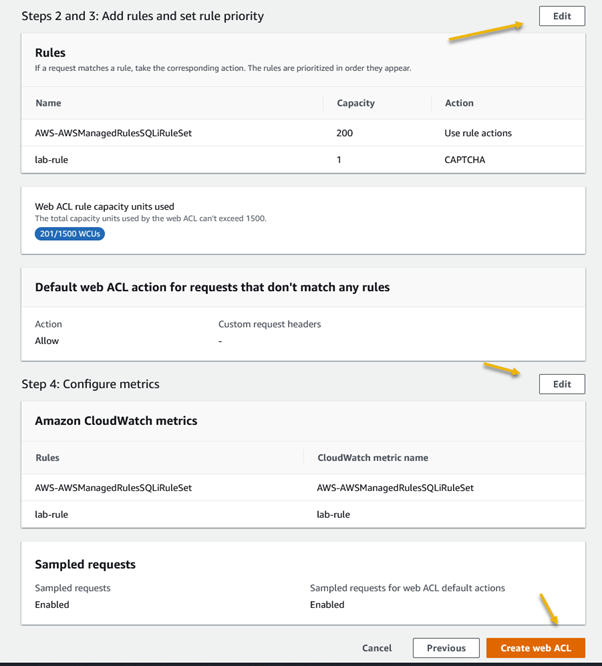The width and height of the screenshot is (602, 666).
Task: Click the Capacity column header
Action: tap(355, 103)
